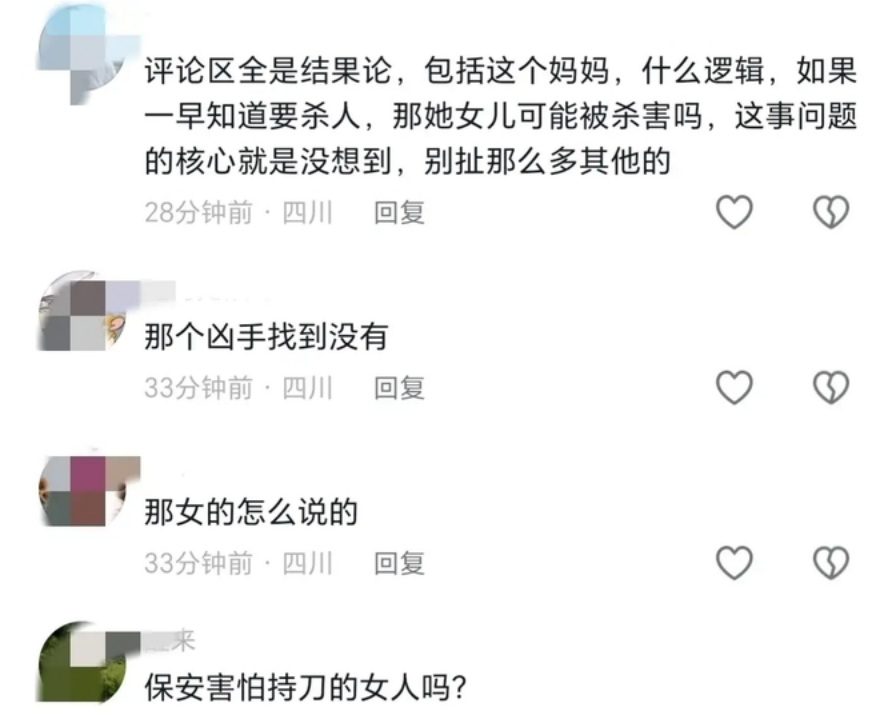Viewport: 896px width, 715px height.
Task: Dislike the 结果论 comment with broken heart
Action: click(831, 212)
